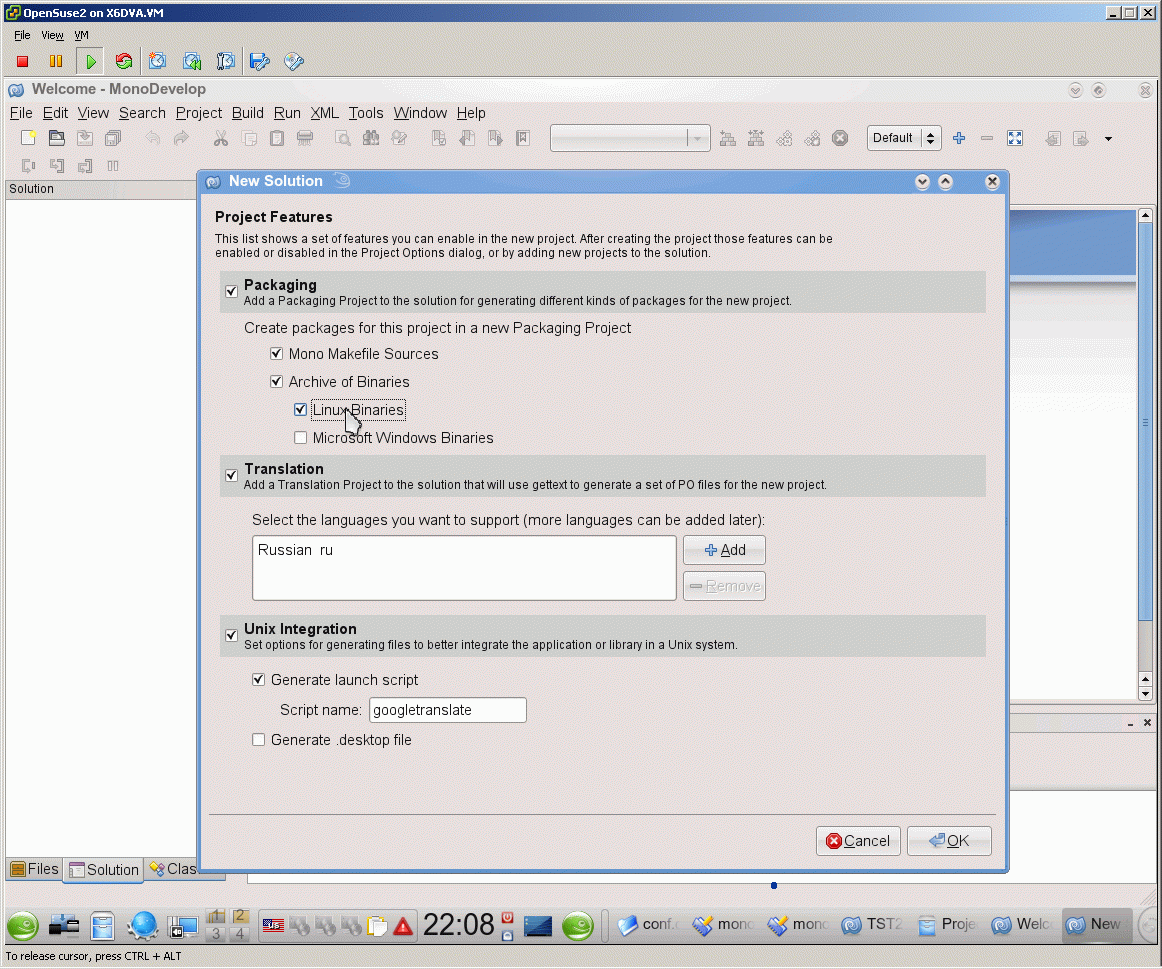Viewport: 1162px width, 969px height.
Task: Click the blue plus layout icon
Action: point(959,138)
